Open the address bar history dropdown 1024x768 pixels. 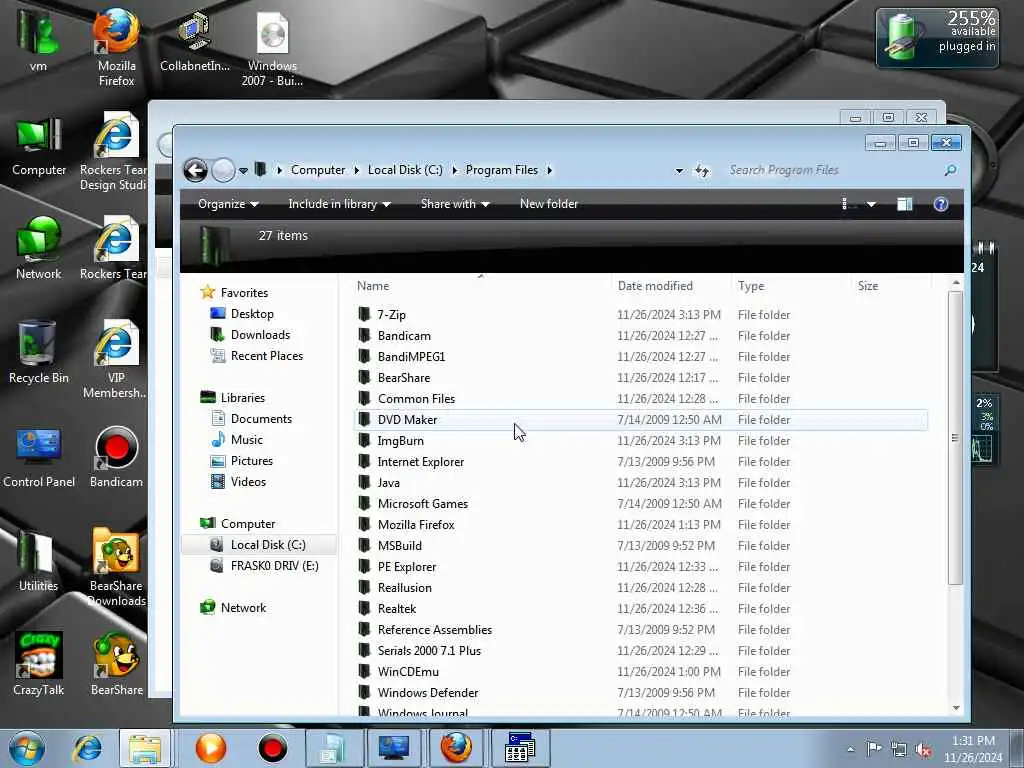click(679, 170)
